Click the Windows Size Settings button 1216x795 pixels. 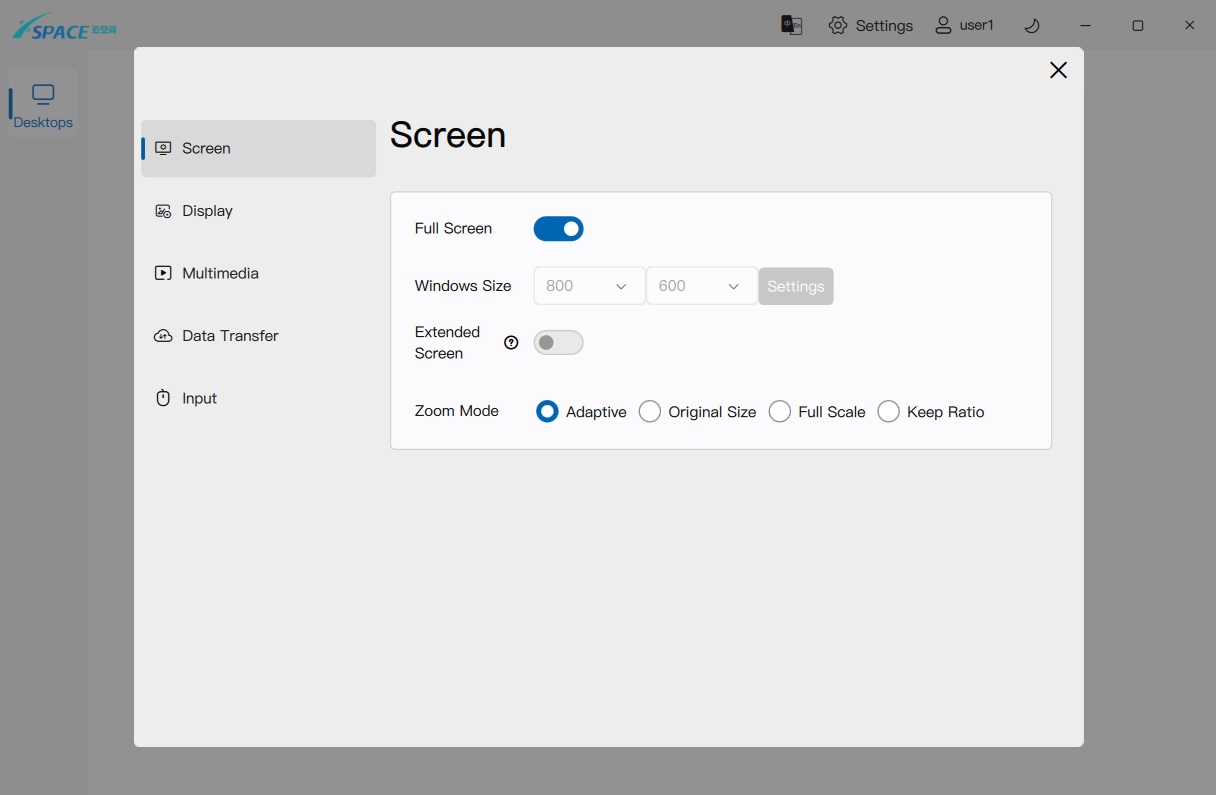click(795, 286)
